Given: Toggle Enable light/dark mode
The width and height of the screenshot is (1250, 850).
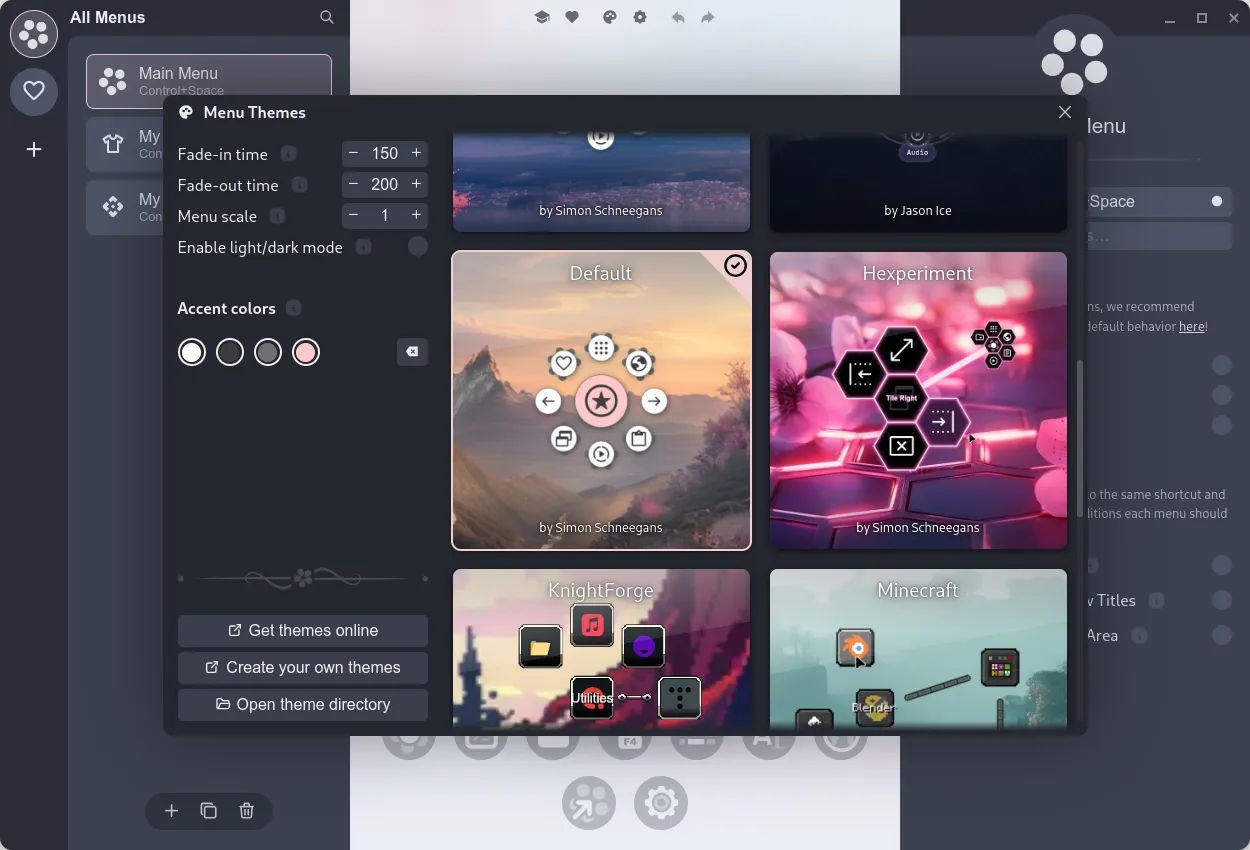Looking at the screenshot, I should pos(417,246).
